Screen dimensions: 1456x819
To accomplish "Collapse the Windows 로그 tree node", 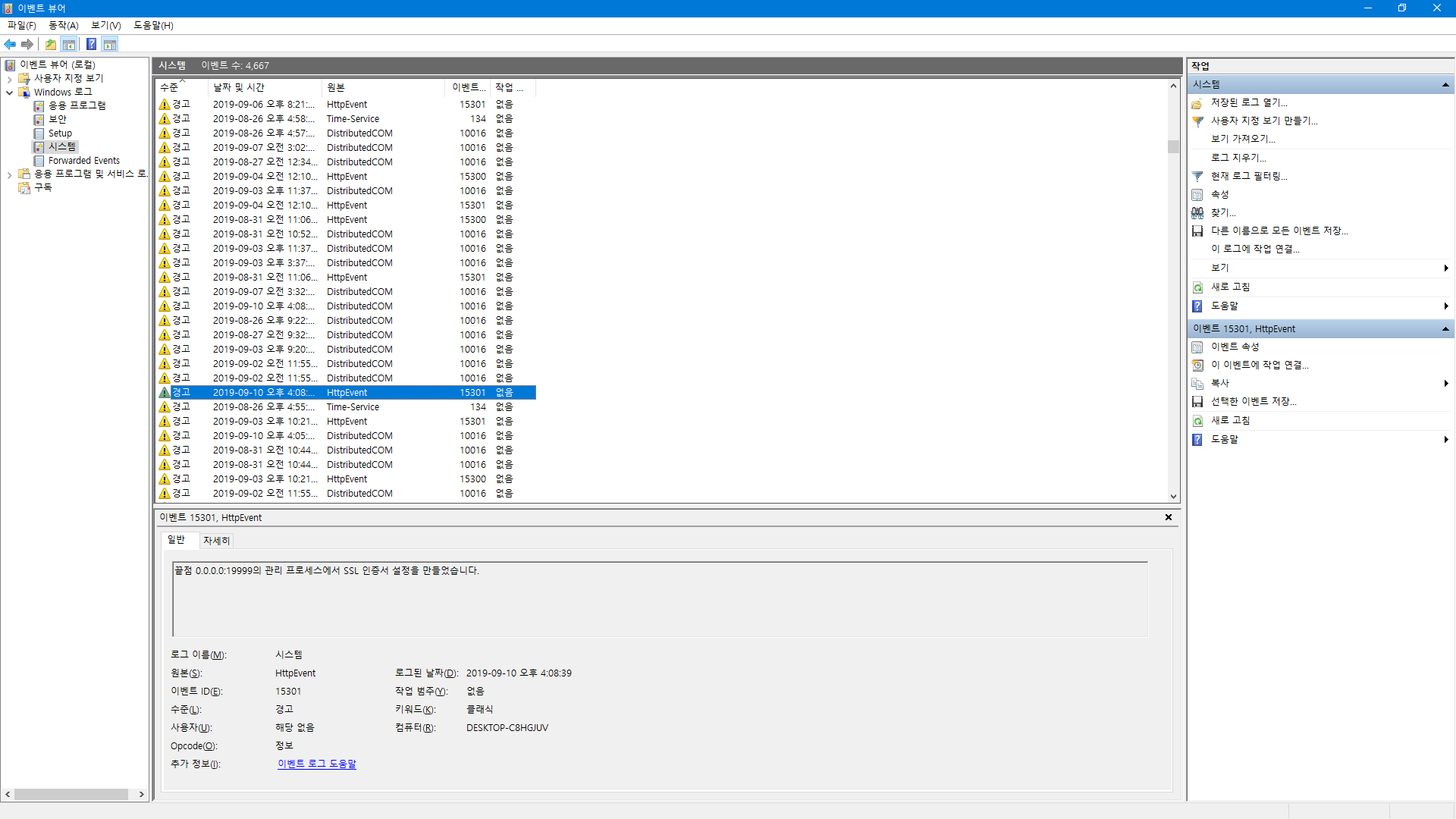I will point(10,93).
